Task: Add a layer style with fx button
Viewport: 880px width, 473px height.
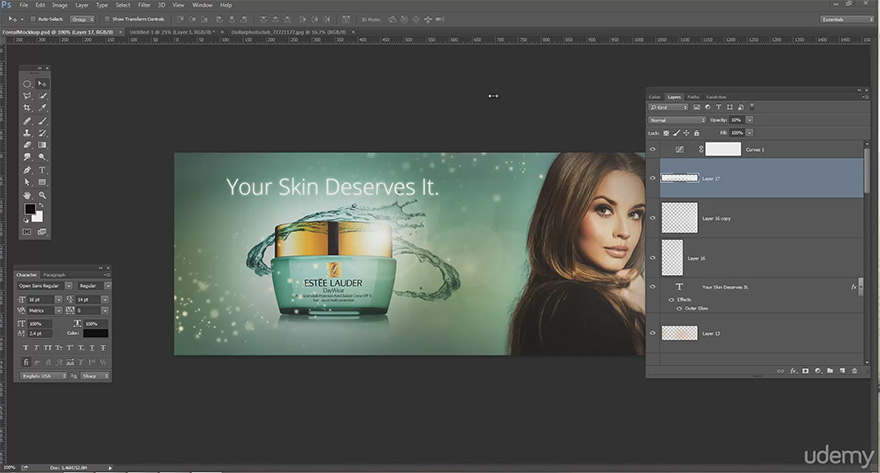Action: click(794, 371)
